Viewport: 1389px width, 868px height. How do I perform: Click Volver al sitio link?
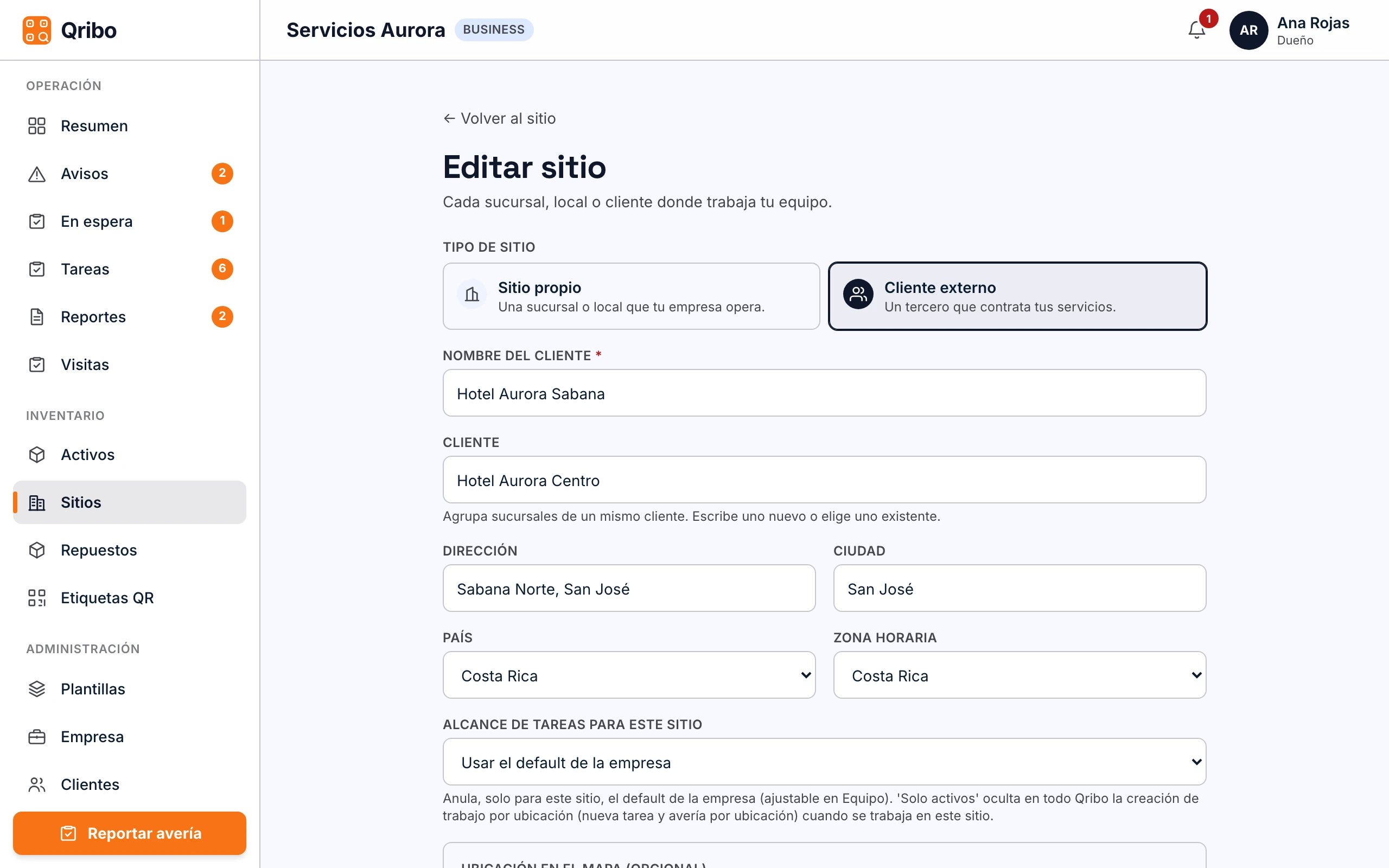click(x=499, y=118)
